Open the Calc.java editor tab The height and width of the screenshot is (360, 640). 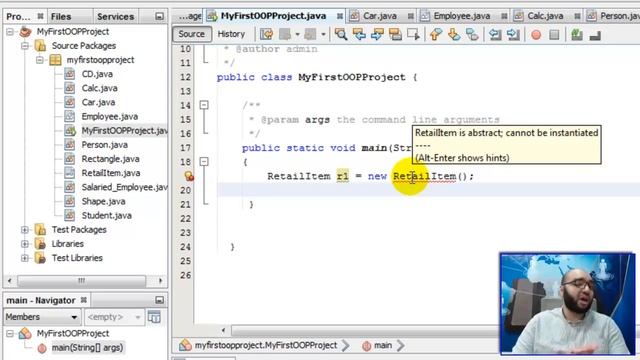pyautogui.click(x=545, y=16)
